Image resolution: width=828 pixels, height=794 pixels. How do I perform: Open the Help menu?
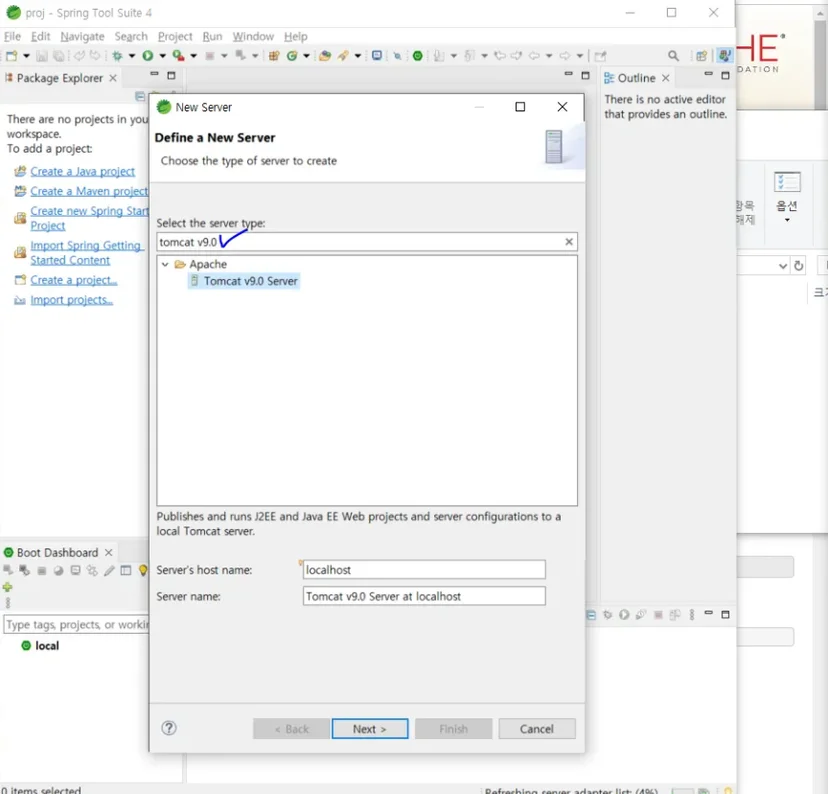(295, 36)
